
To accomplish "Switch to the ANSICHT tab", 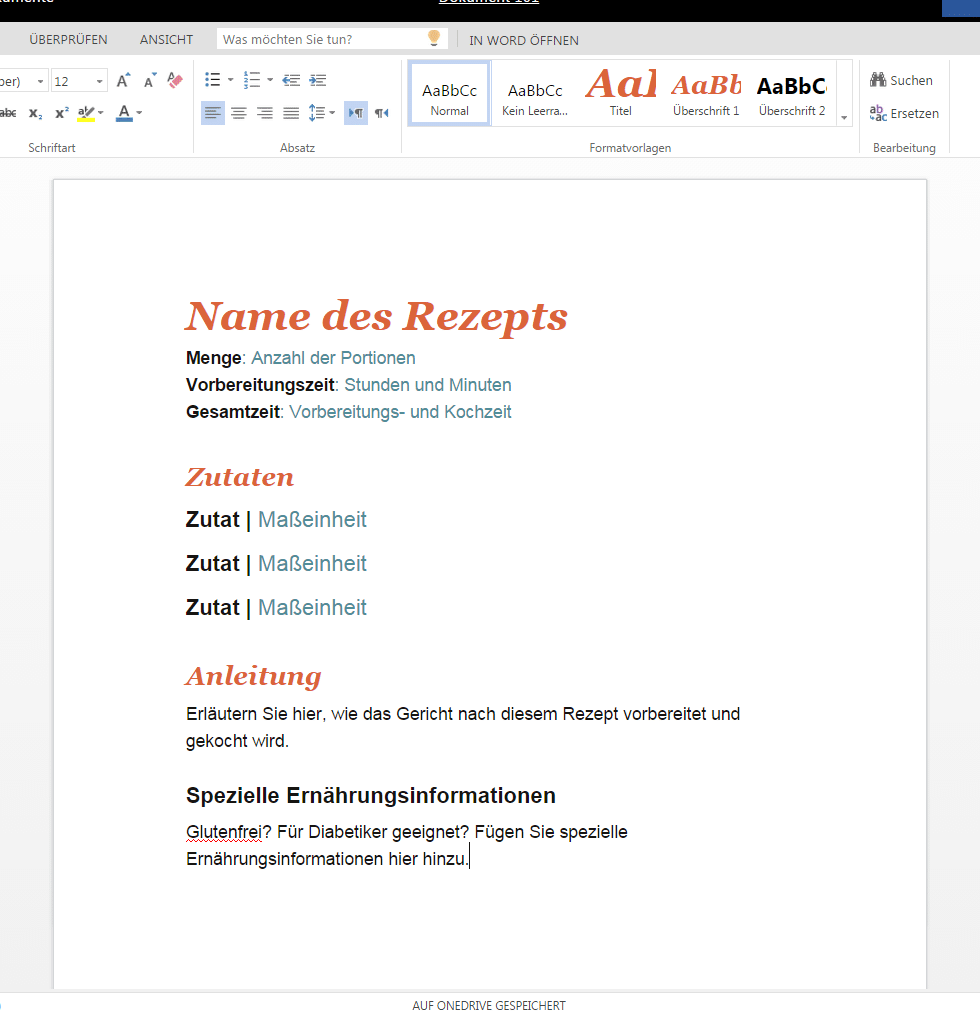I will (167, 40).
